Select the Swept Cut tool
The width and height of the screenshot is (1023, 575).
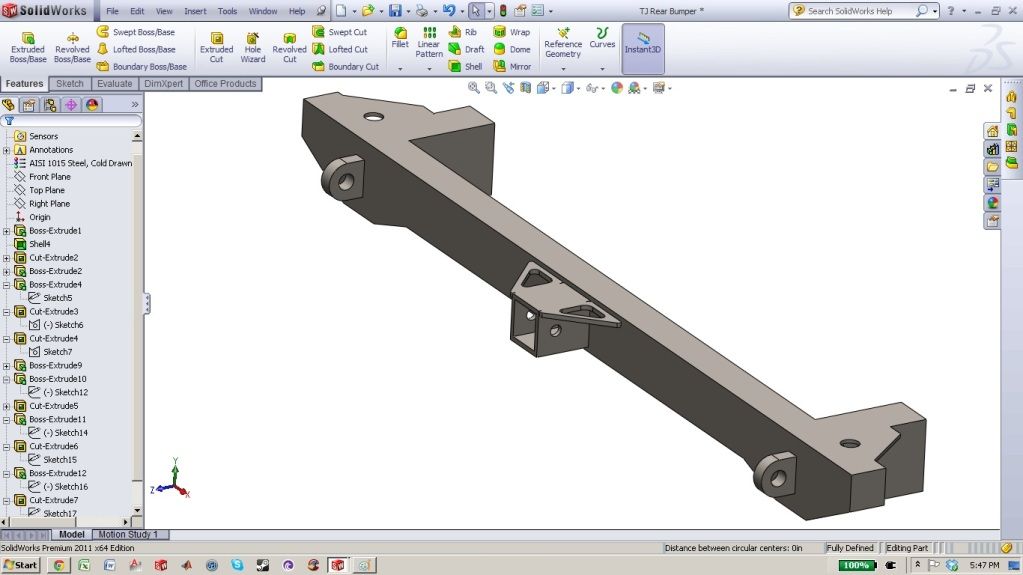(339, 31)
